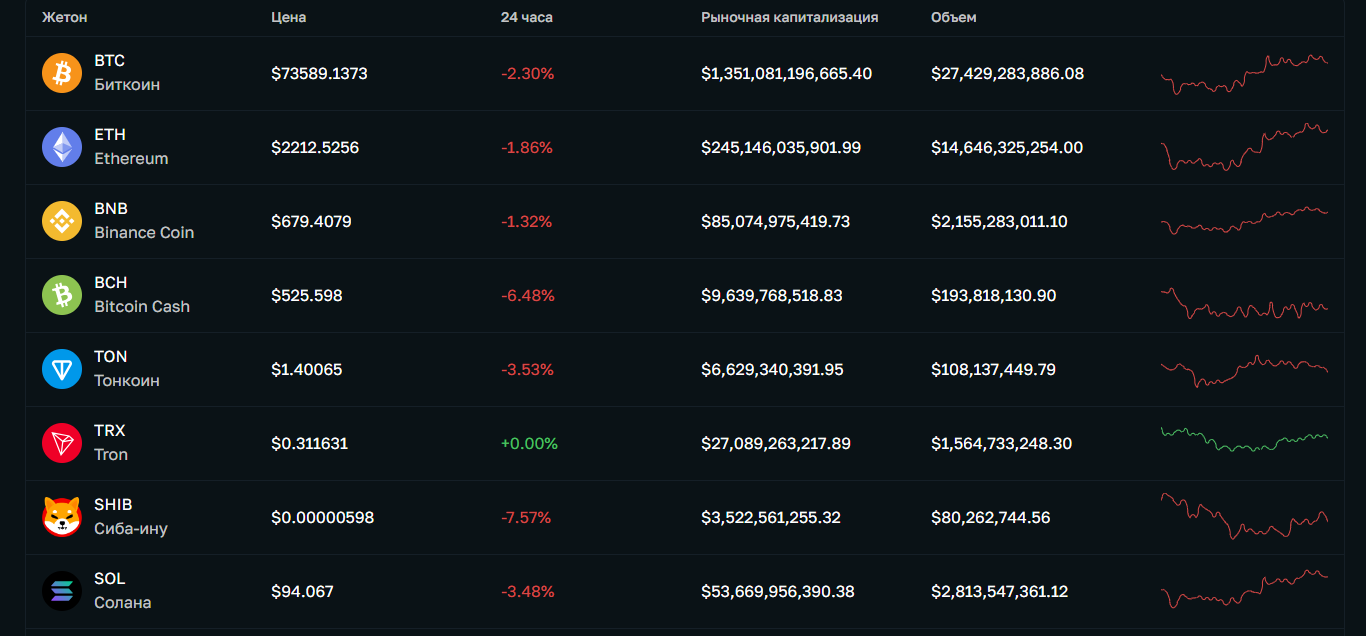
Task: Click the SHIB price $0.00000598
Action: point(323,516)
